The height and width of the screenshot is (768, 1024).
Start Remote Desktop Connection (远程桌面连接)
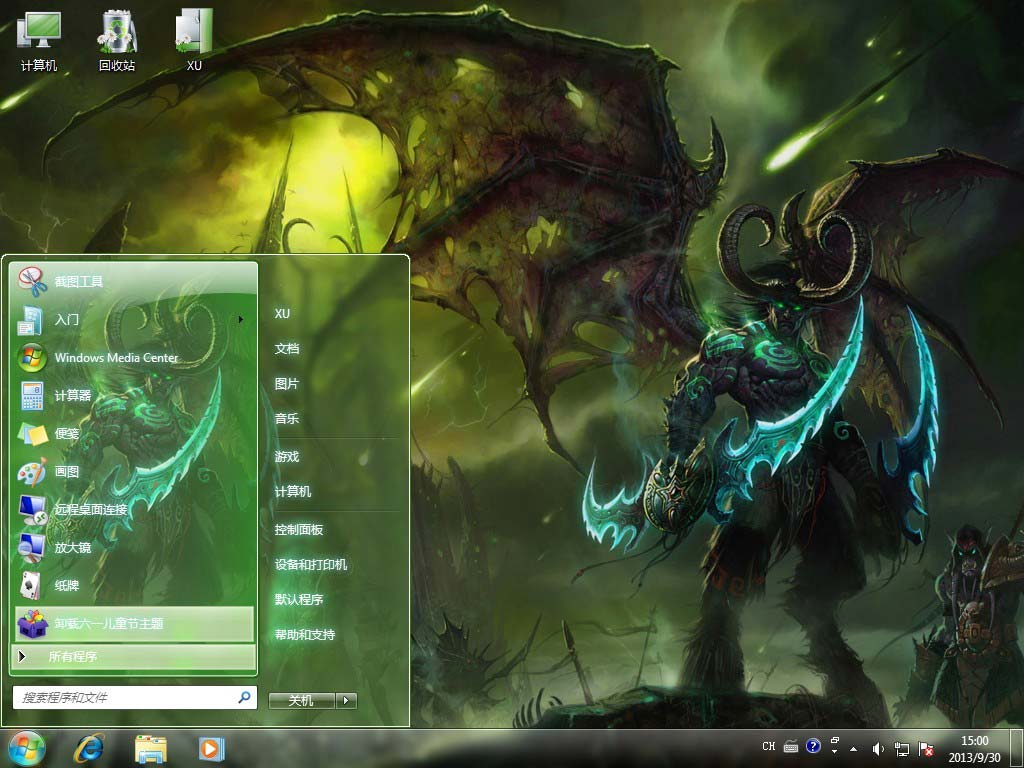(90, 510)
